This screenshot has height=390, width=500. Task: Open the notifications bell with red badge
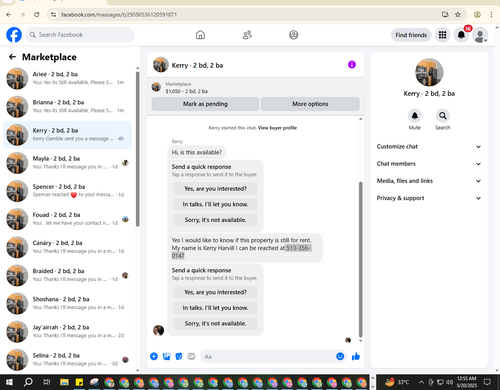[461, 35]
